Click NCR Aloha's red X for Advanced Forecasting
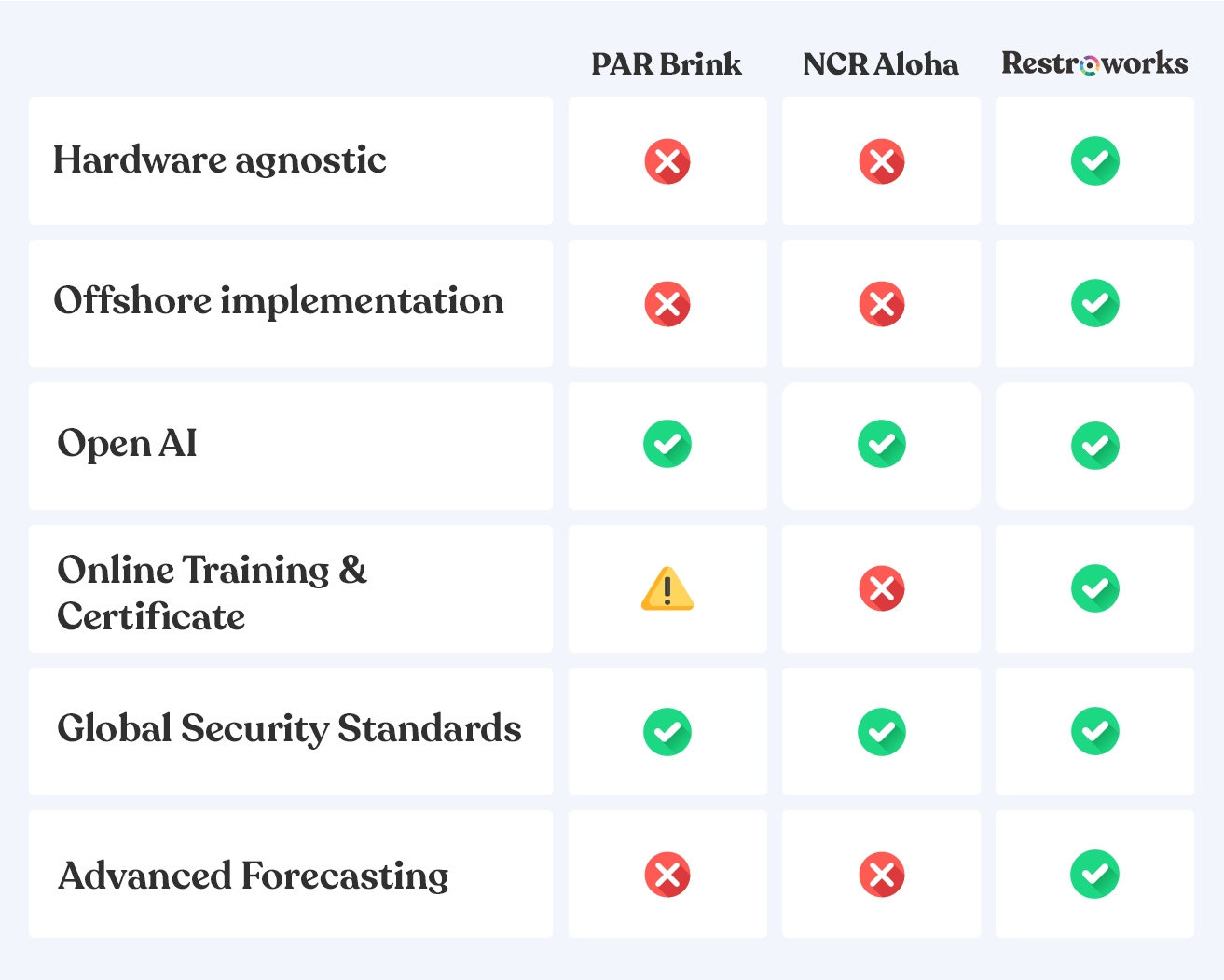 881,875
